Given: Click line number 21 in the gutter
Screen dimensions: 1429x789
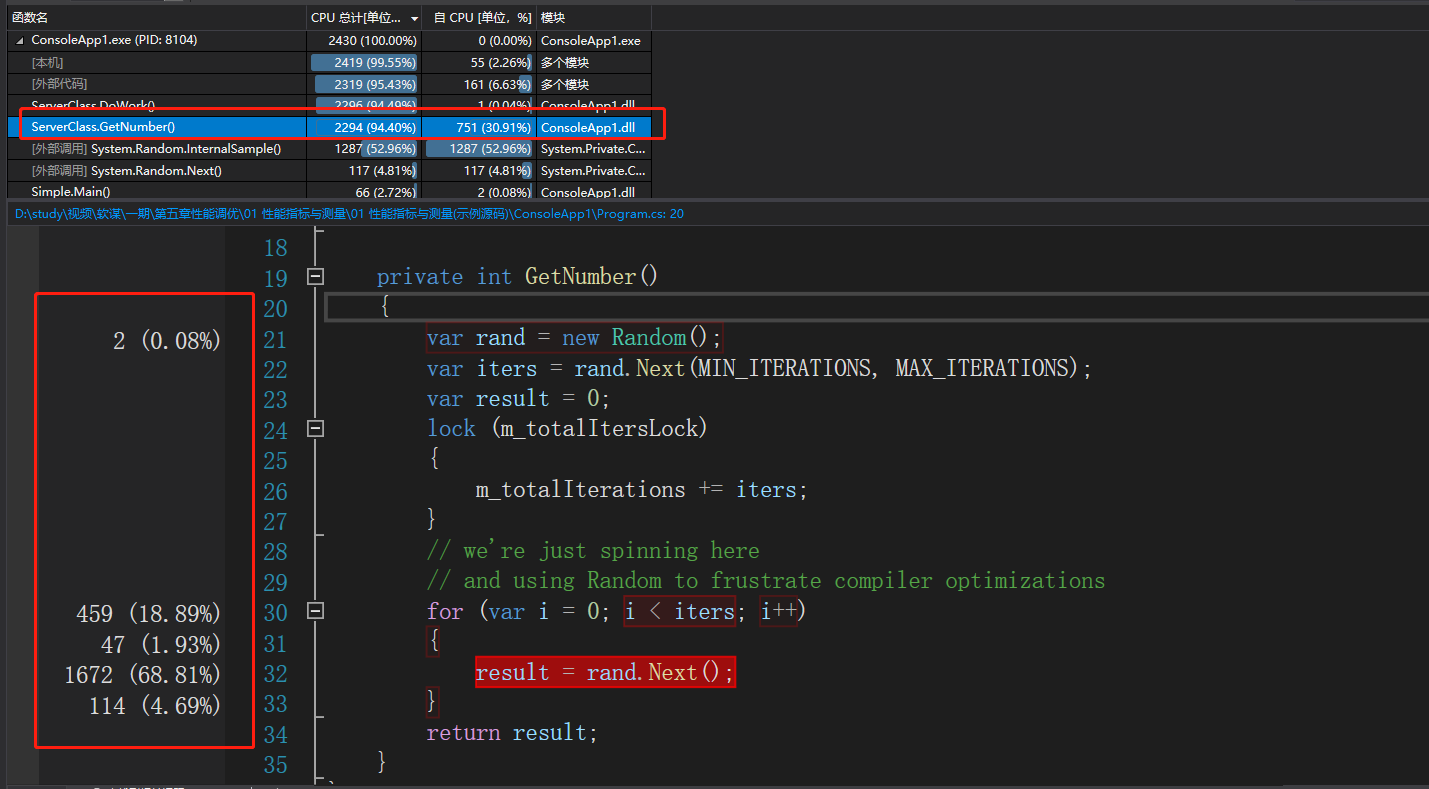Looking at the screenshot, I should tap(275, 340).
